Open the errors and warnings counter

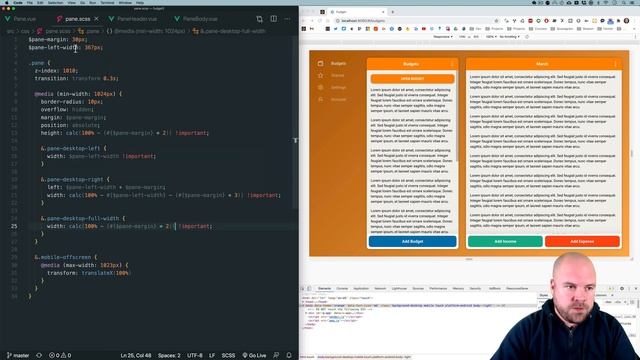pyautogui.click(x=60, y=356)
